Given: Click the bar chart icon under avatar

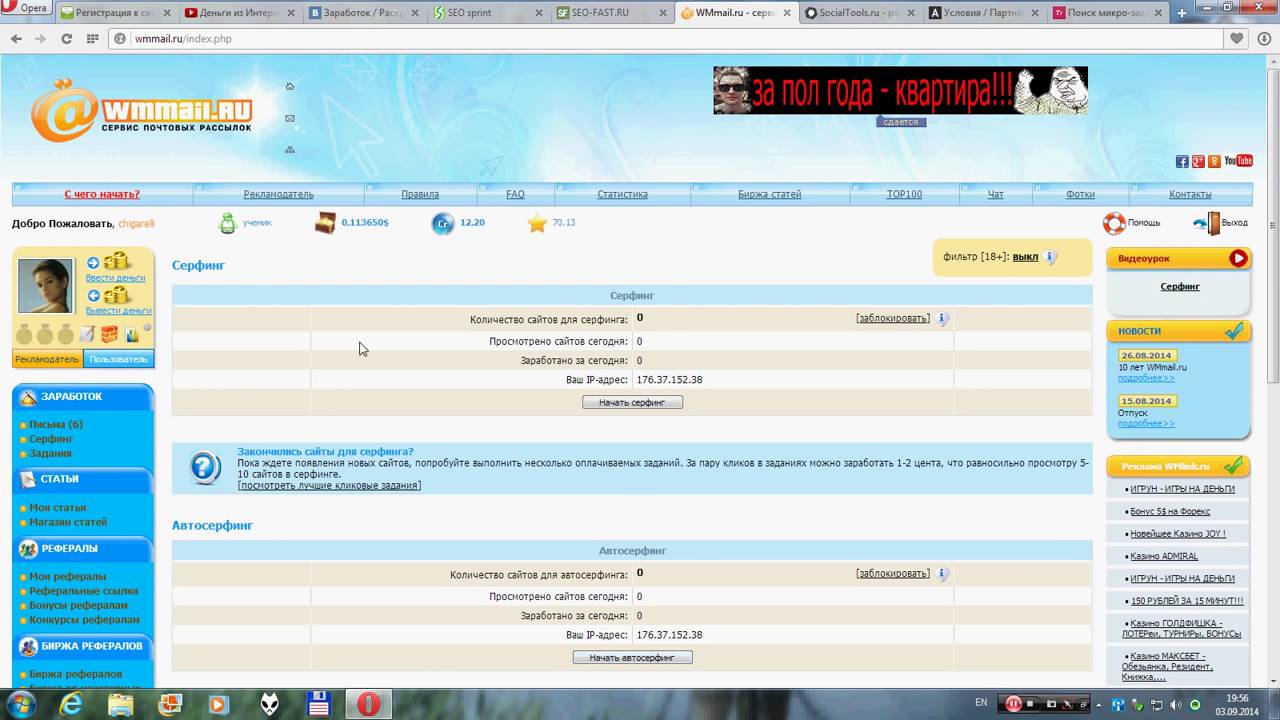Looking at the screenshot, I should 131,334.
